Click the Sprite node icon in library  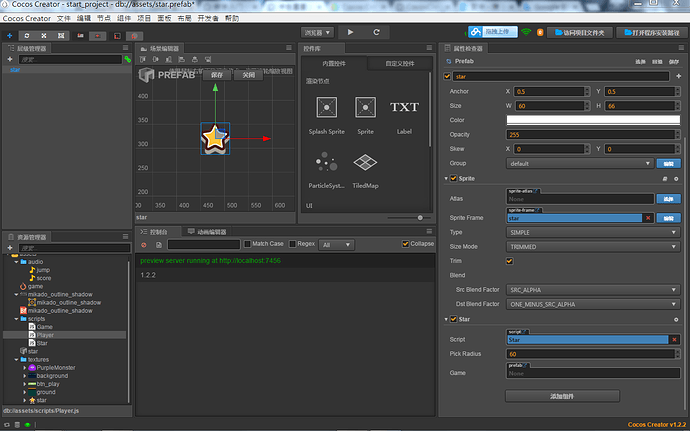[365, 107]
